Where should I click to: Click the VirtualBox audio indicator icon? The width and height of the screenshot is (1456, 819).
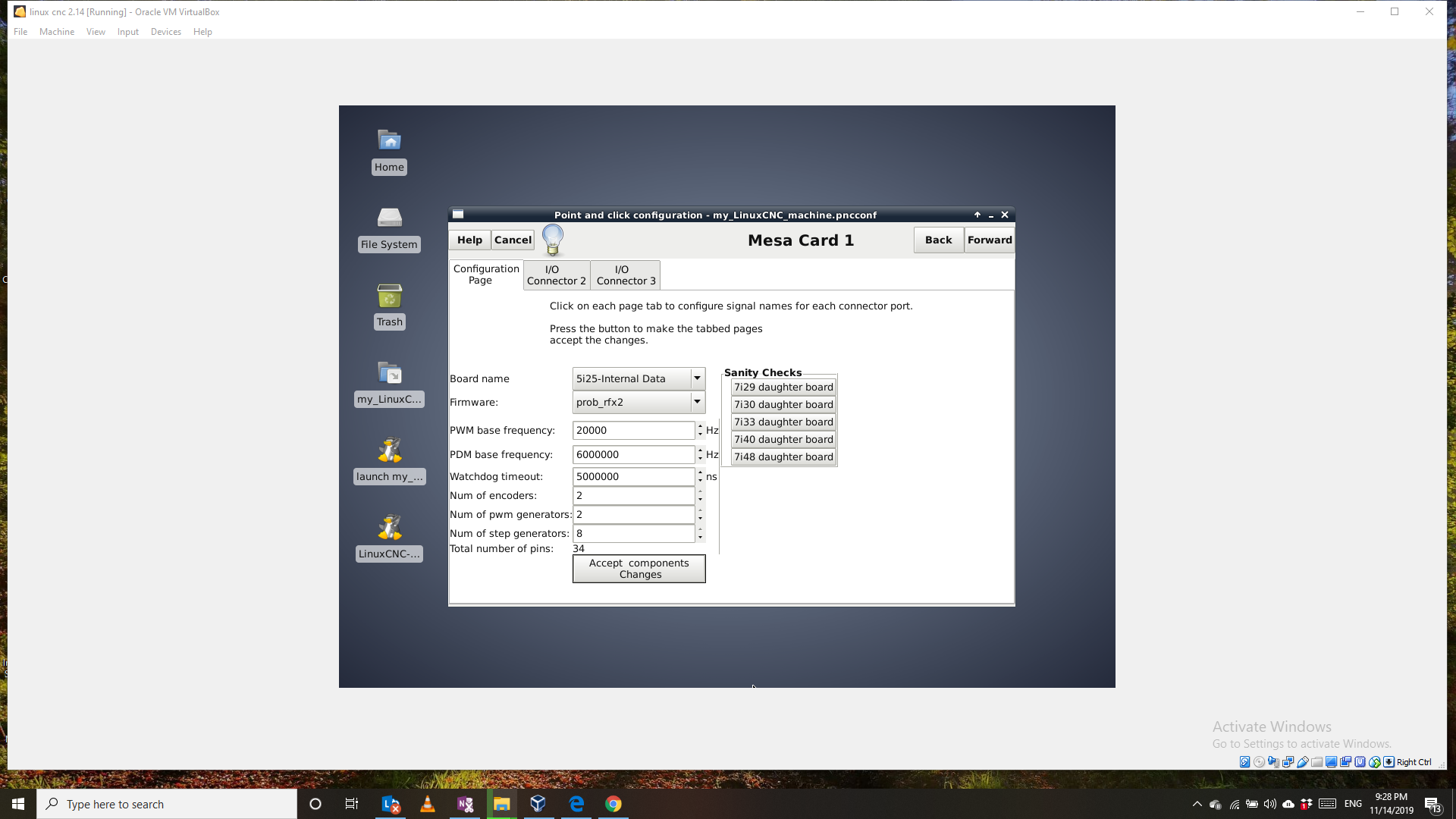[x=1273, y=762]
